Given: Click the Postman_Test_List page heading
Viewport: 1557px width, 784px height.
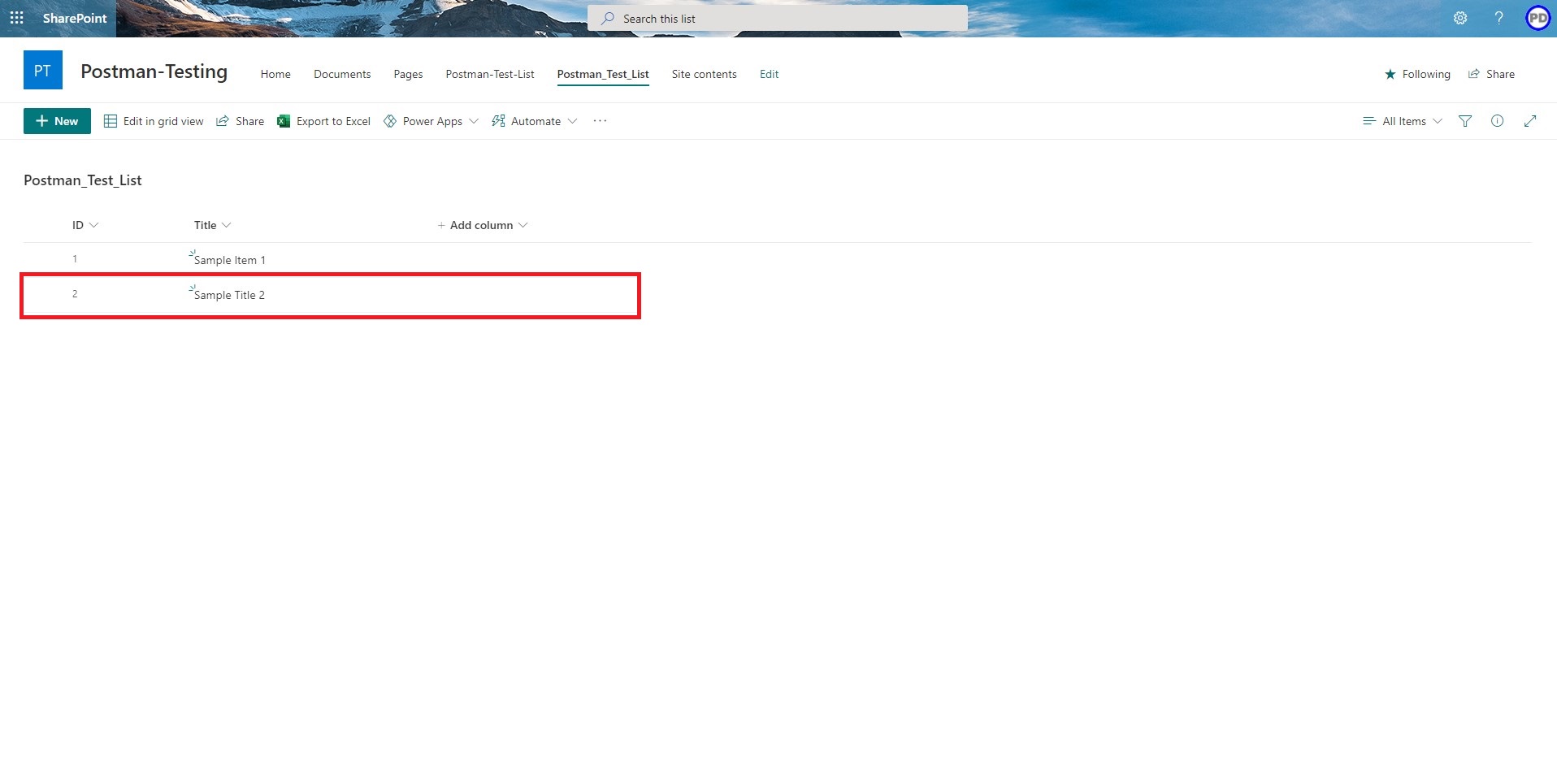Looking at the screenshot, I should [83, 180].
